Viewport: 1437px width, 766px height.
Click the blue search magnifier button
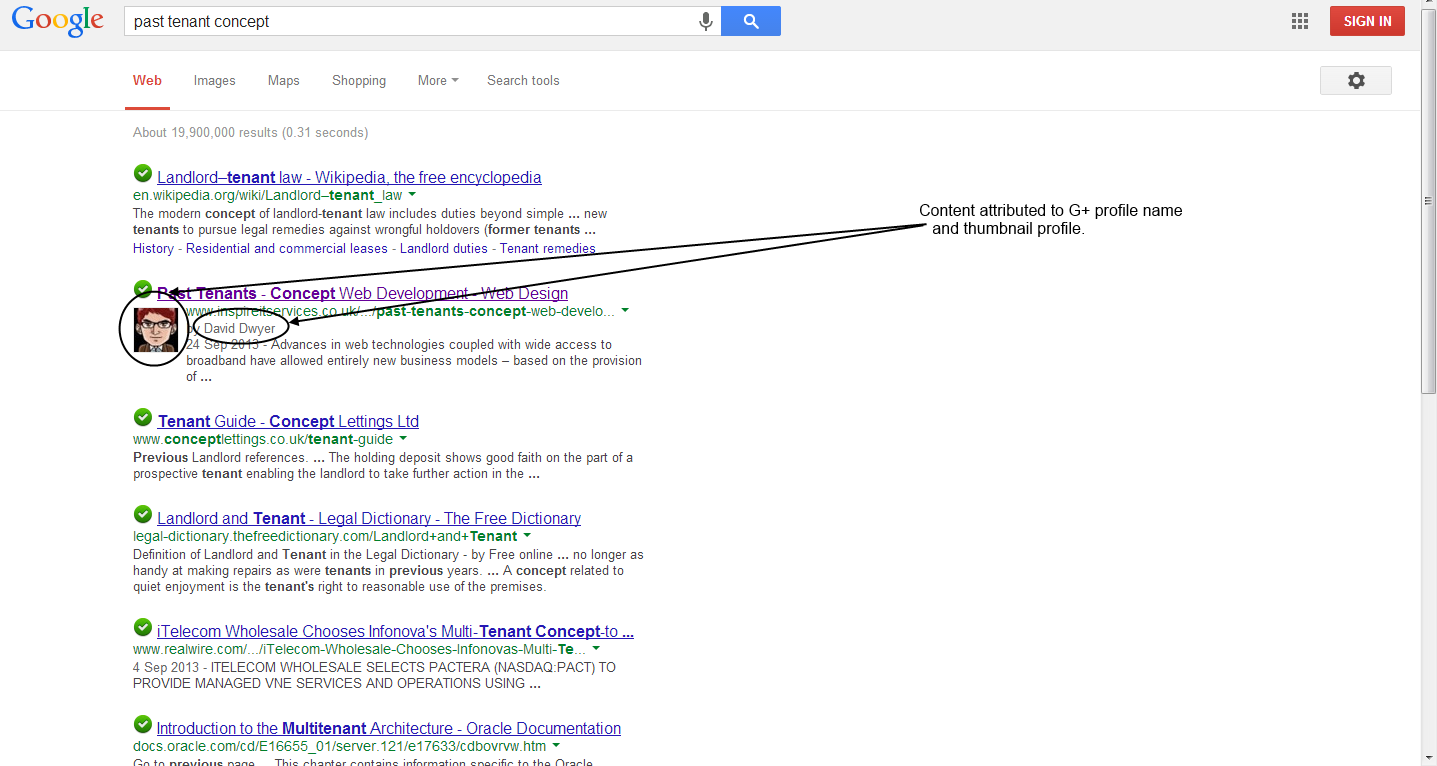[x=750, y=21]
